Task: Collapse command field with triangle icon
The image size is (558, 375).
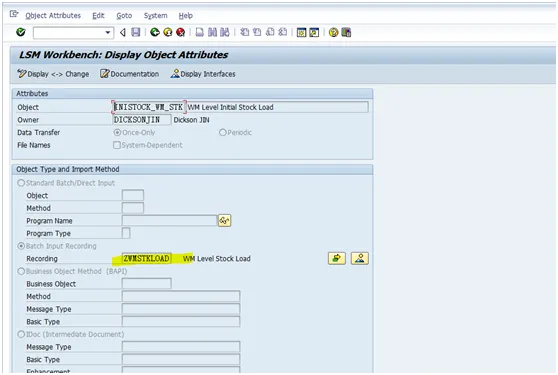Action: click(123, 33)
